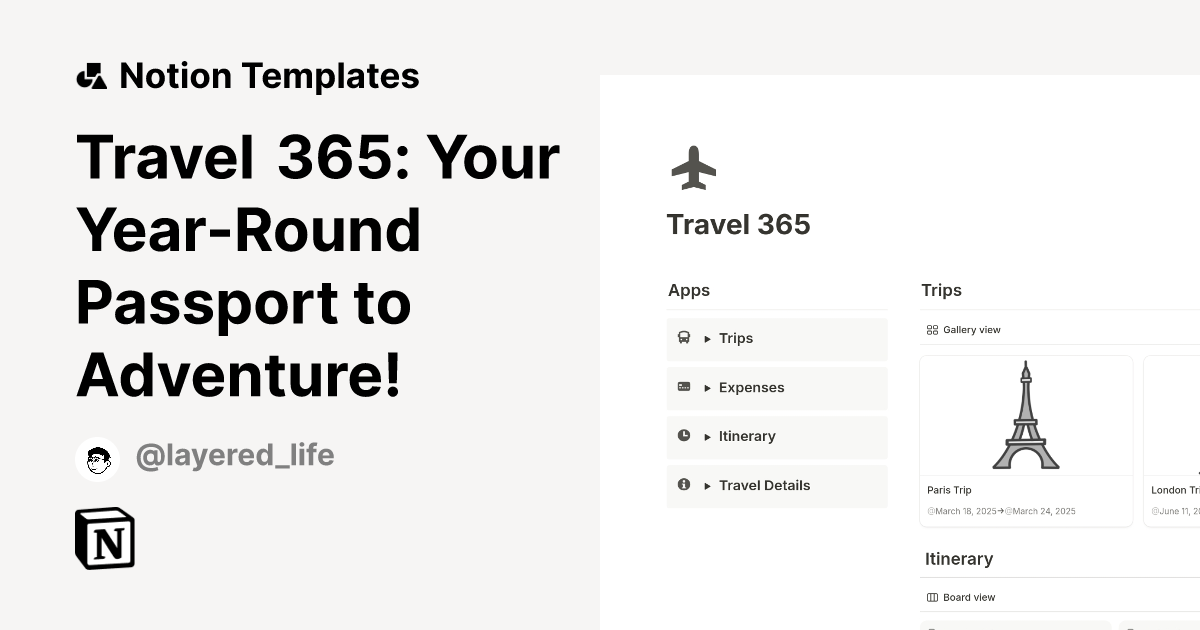1200x630 pixels.
Task: Switch to the Gallery view tab
Action: (x=962, y=329)
